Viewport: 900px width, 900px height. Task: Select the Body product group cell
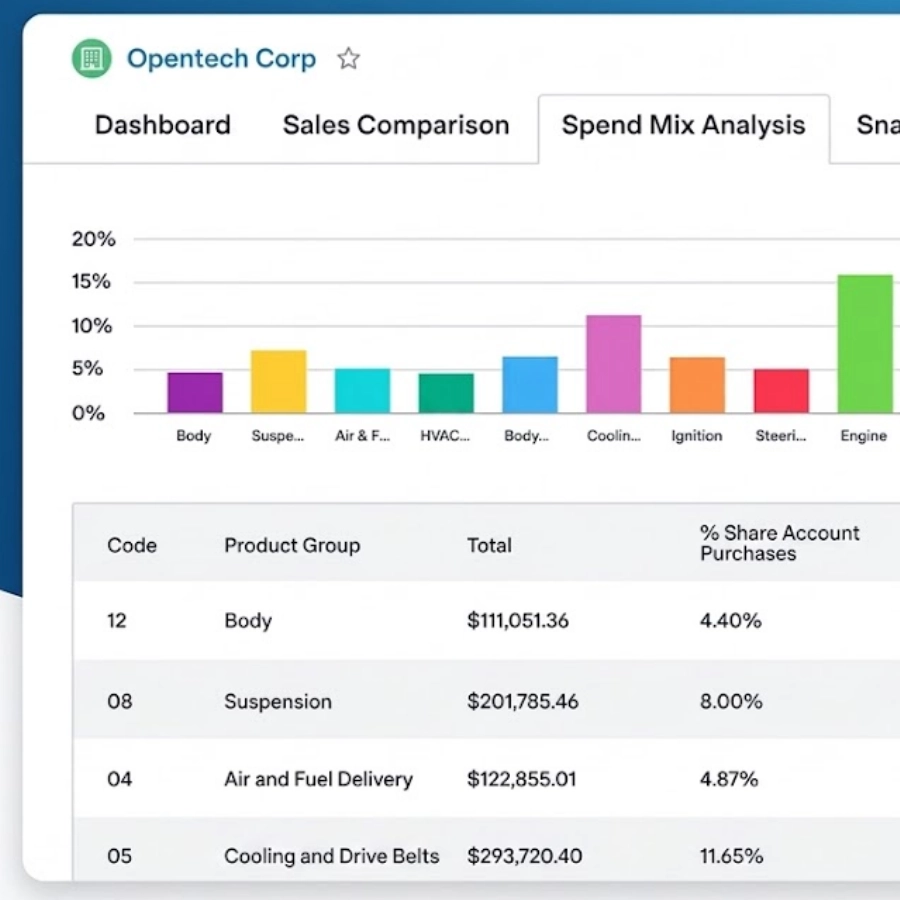(248, 620)
